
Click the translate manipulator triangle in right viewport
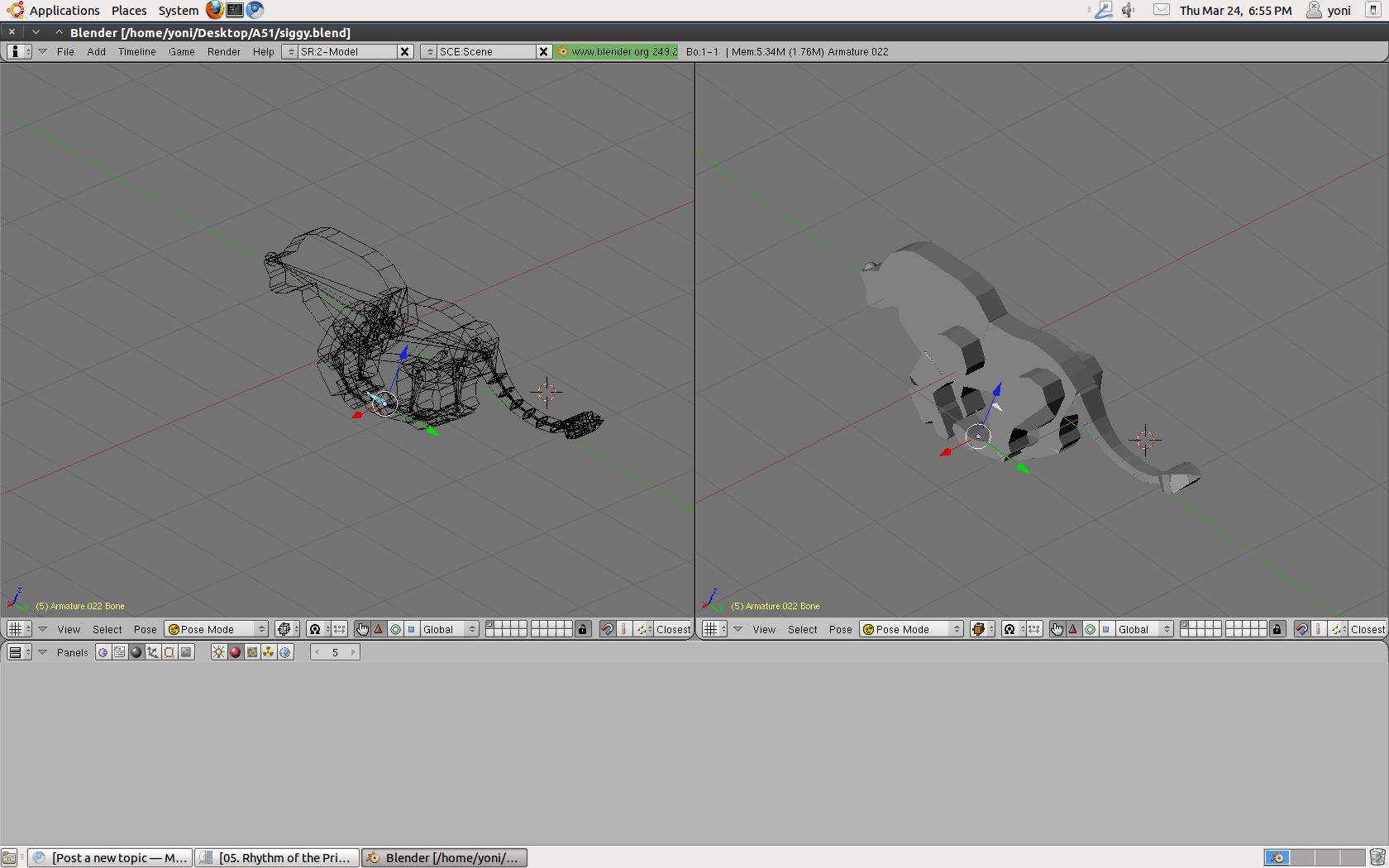coord(1073,629)
